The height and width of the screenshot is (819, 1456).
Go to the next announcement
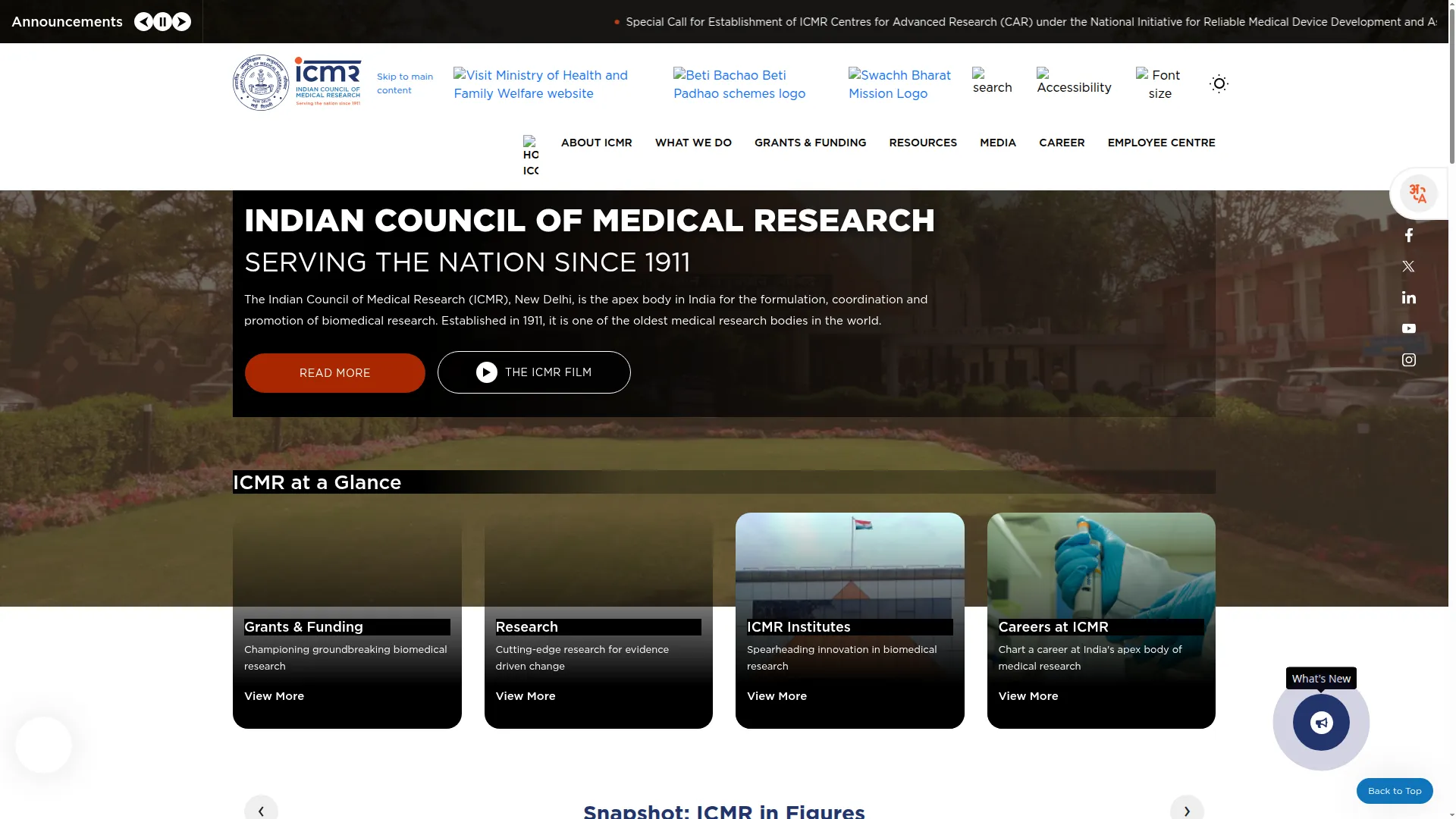[x=181, y=21]
